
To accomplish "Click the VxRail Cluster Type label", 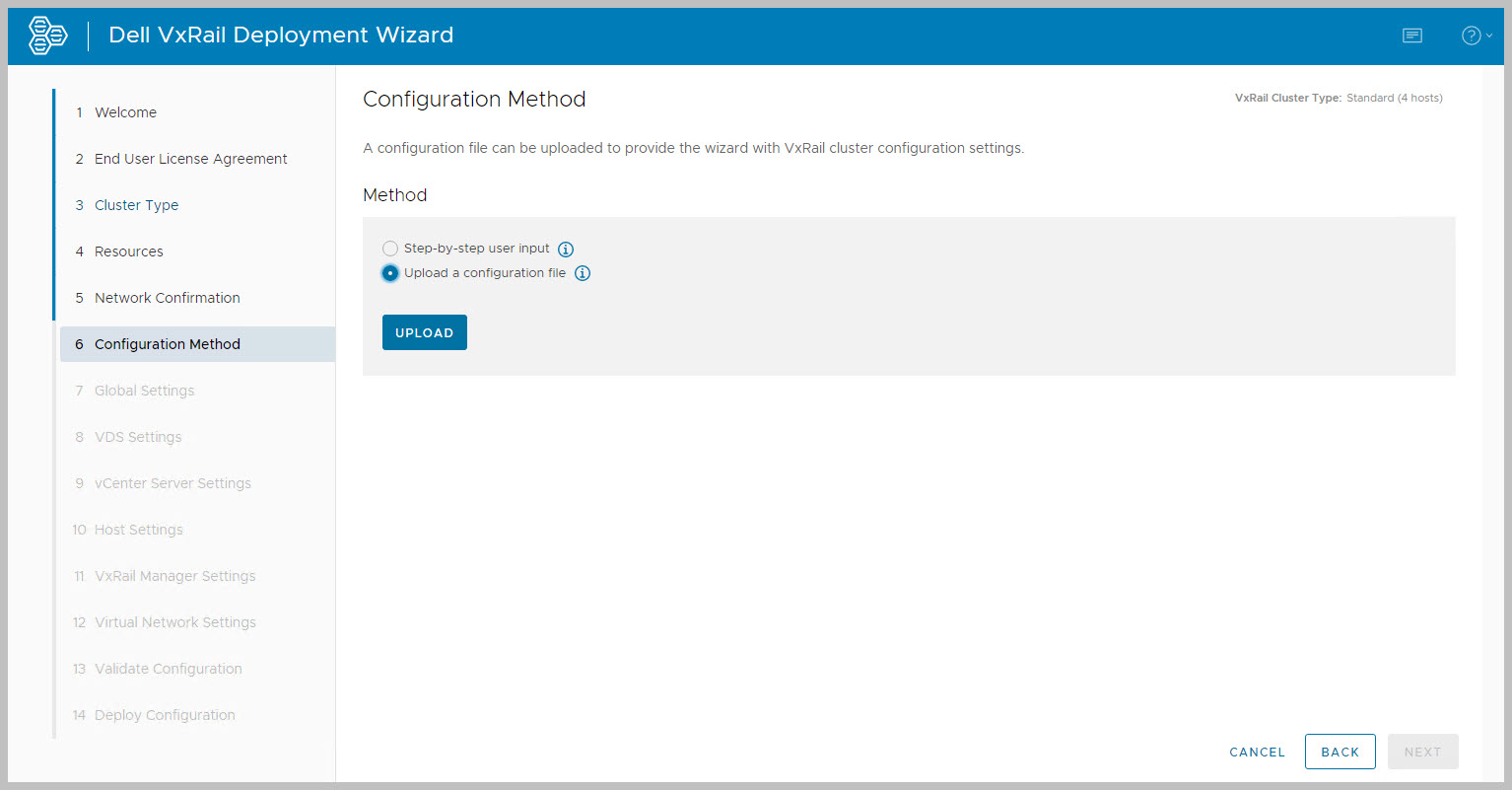I will pos(1288,98).
